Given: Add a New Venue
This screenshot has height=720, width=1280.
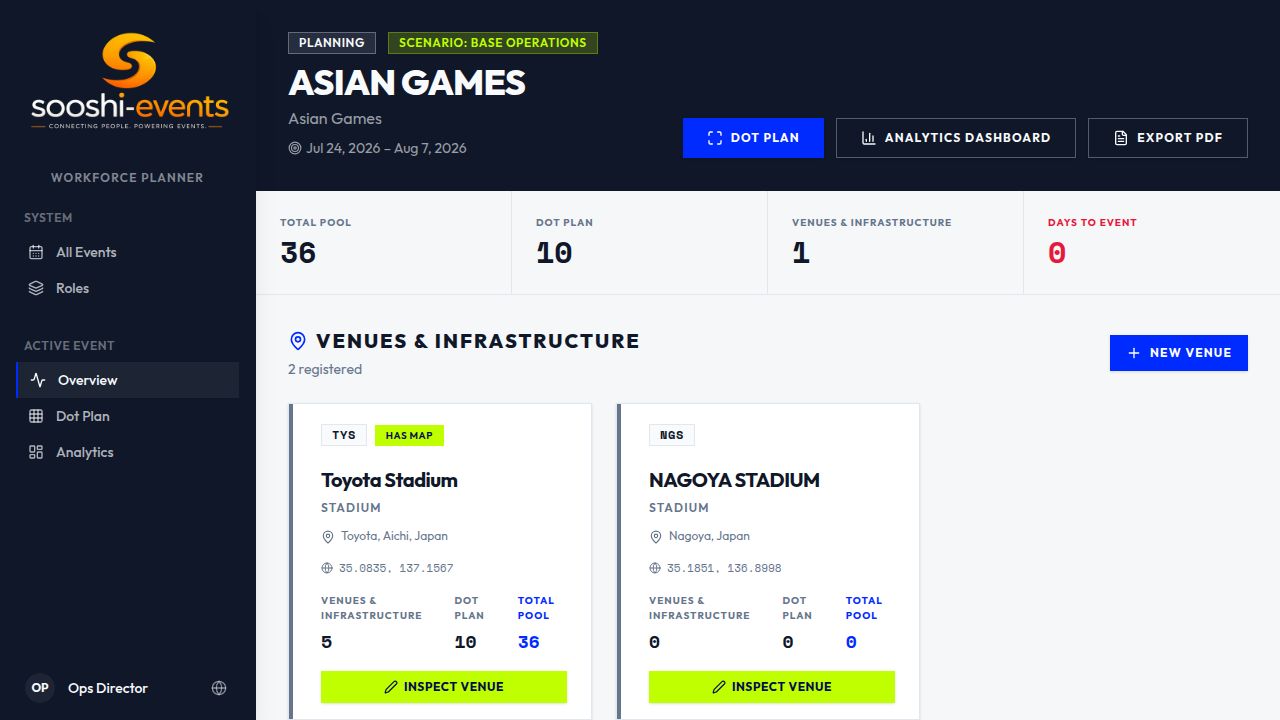Looking at the screenshot, I should [1179, 353].
